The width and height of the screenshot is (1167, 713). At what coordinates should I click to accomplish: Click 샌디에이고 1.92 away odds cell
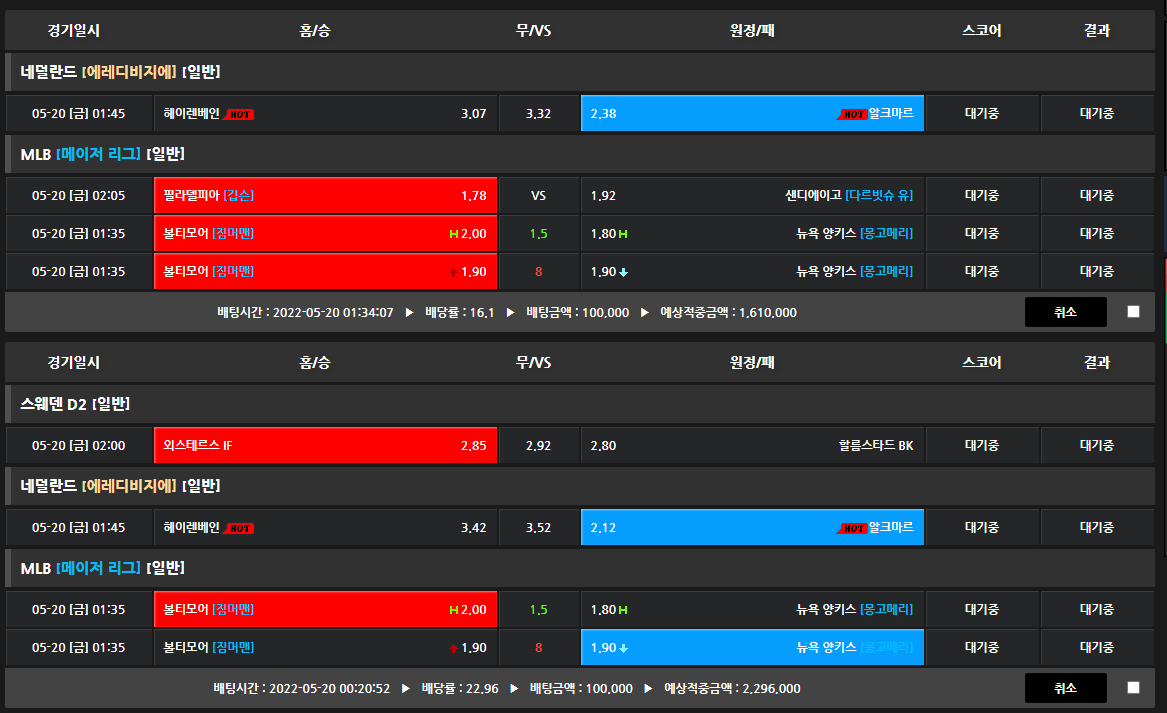[x=752, y=196]
